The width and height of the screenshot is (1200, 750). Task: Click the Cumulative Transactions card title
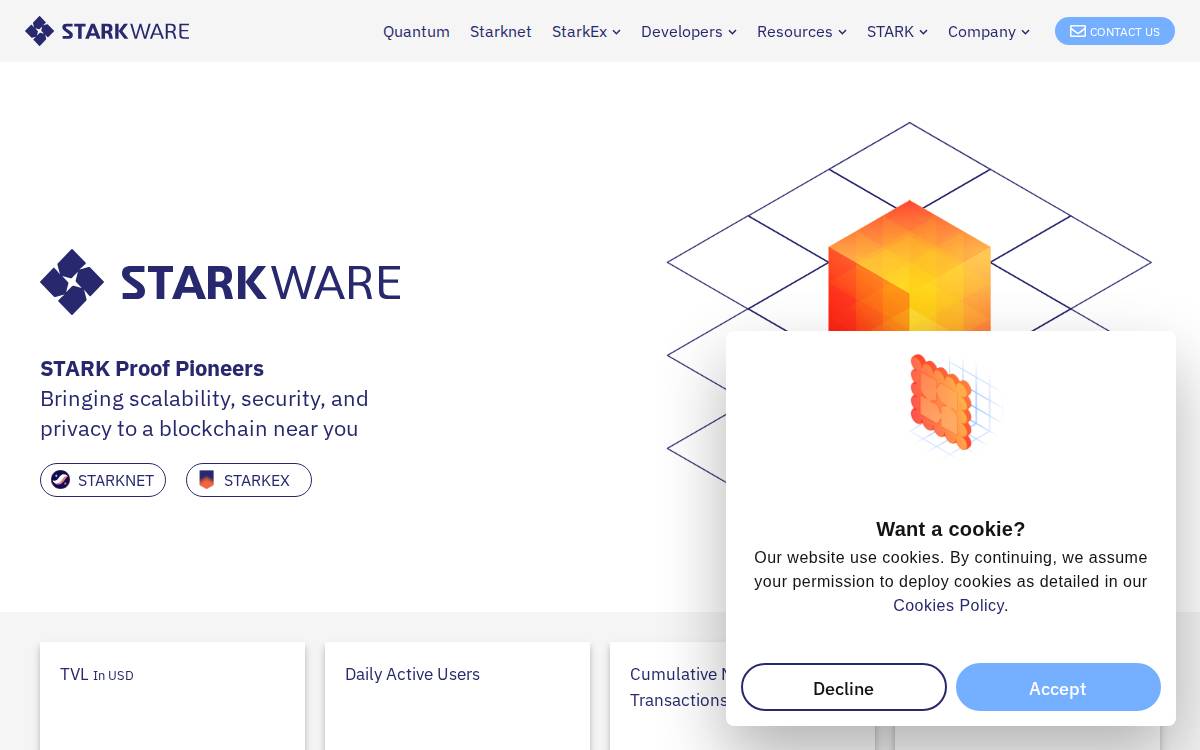[x=679, y=687]
